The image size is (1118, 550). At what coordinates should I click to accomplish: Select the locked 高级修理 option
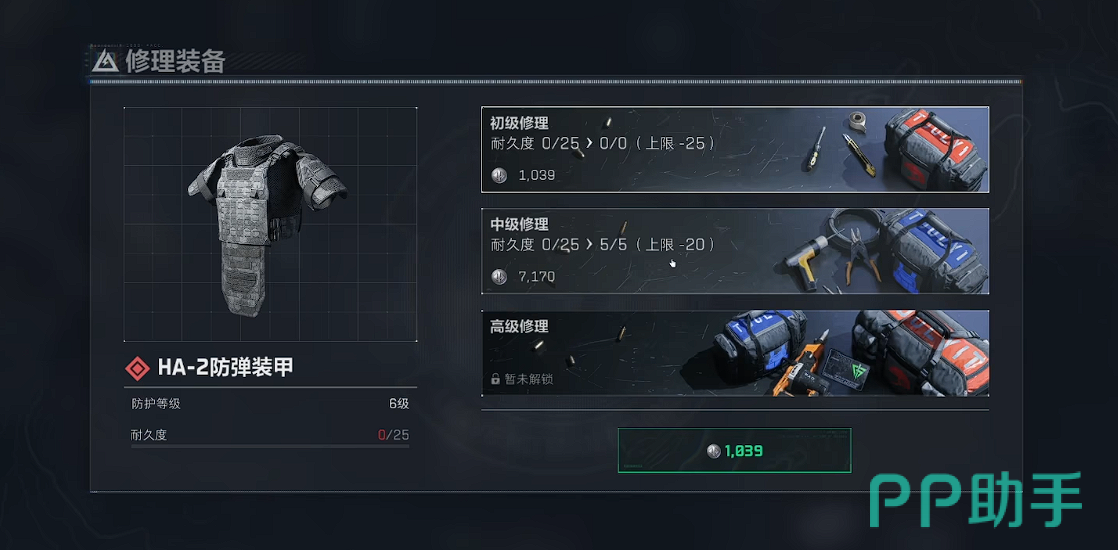[x=735, y=353]
